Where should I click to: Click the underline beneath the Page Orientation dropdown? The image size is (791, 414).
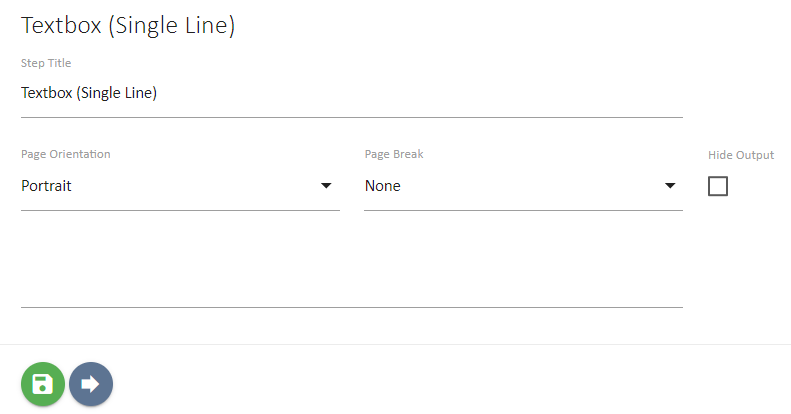[x=180, y=210]
